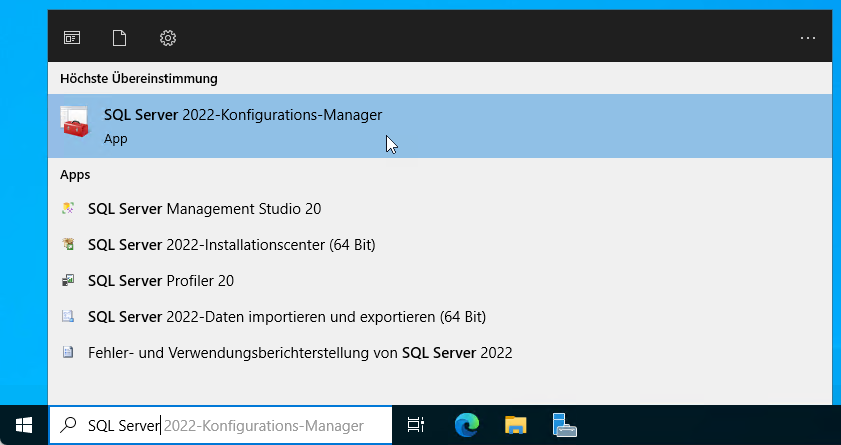Image resolution: width=841 pixels, height=445 pixels.
Task: Open SQL Server 2022-Daten importieren und exportieren
Action: point(440,316)
